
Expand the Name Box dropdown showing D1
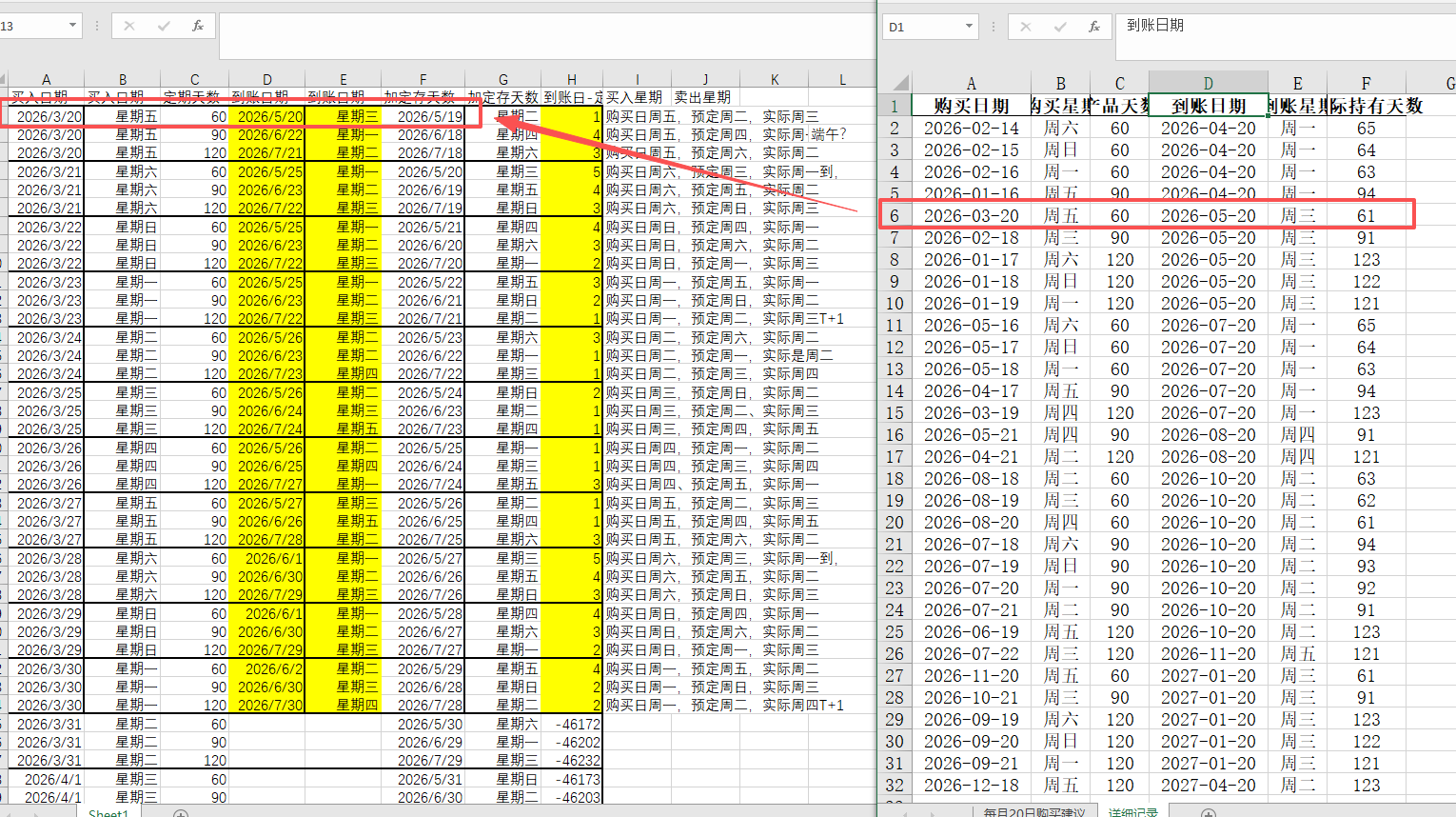(969, 27)
